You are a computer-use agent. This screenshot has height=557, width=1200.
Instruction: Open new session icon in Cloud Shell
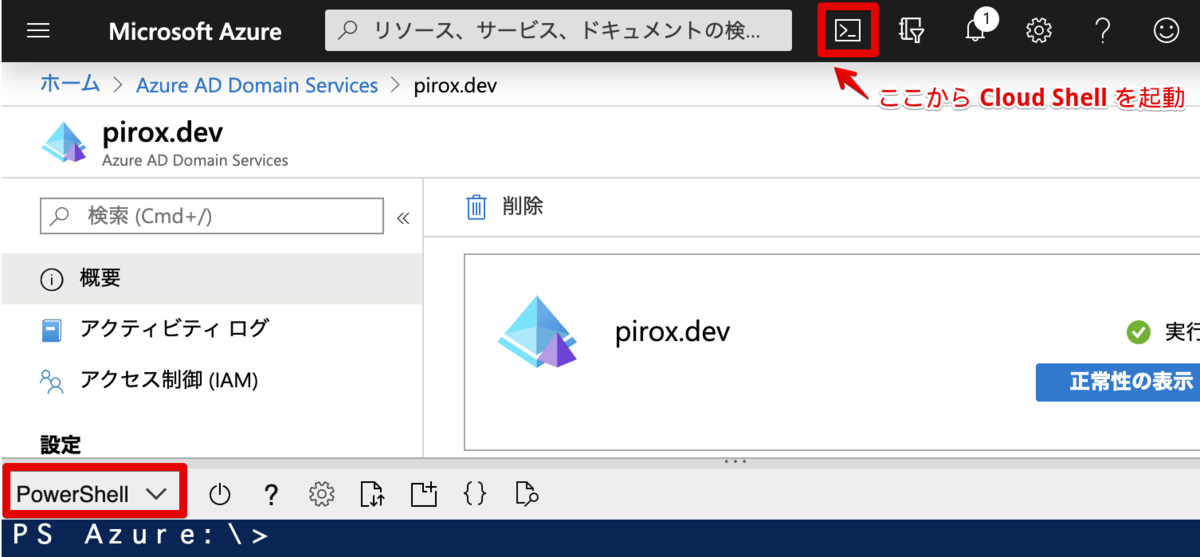pyautogui.click(x=424, y=493)
